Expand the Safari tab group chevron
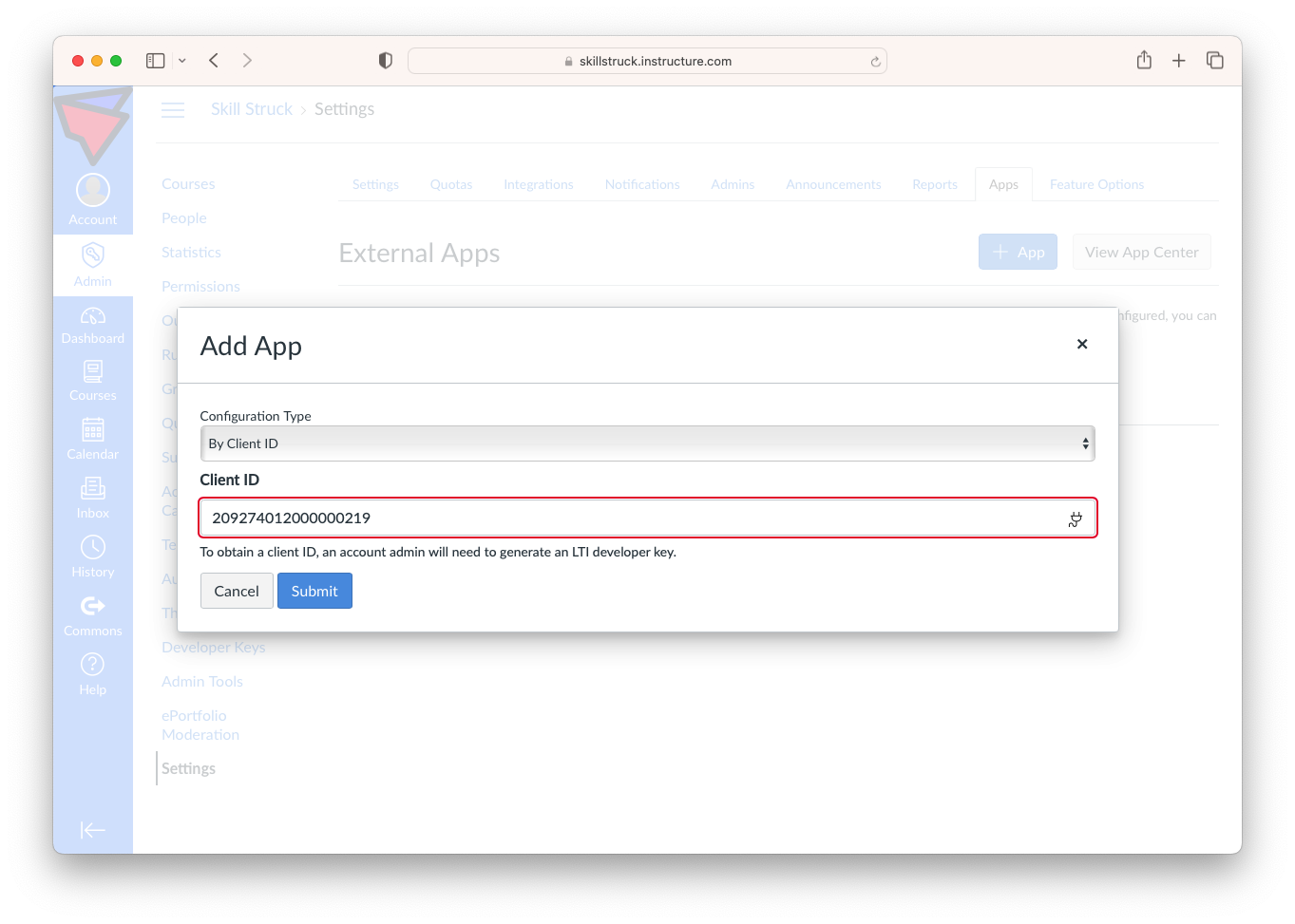The height and width of the screenshot is (924, 1295). tap(181, 60)
